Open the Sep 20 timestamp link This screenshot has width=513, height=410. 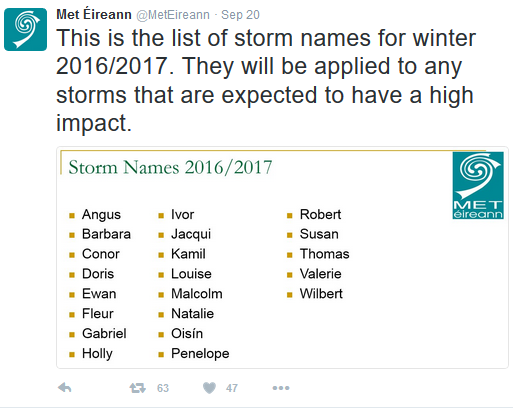(x=240, y=15)
